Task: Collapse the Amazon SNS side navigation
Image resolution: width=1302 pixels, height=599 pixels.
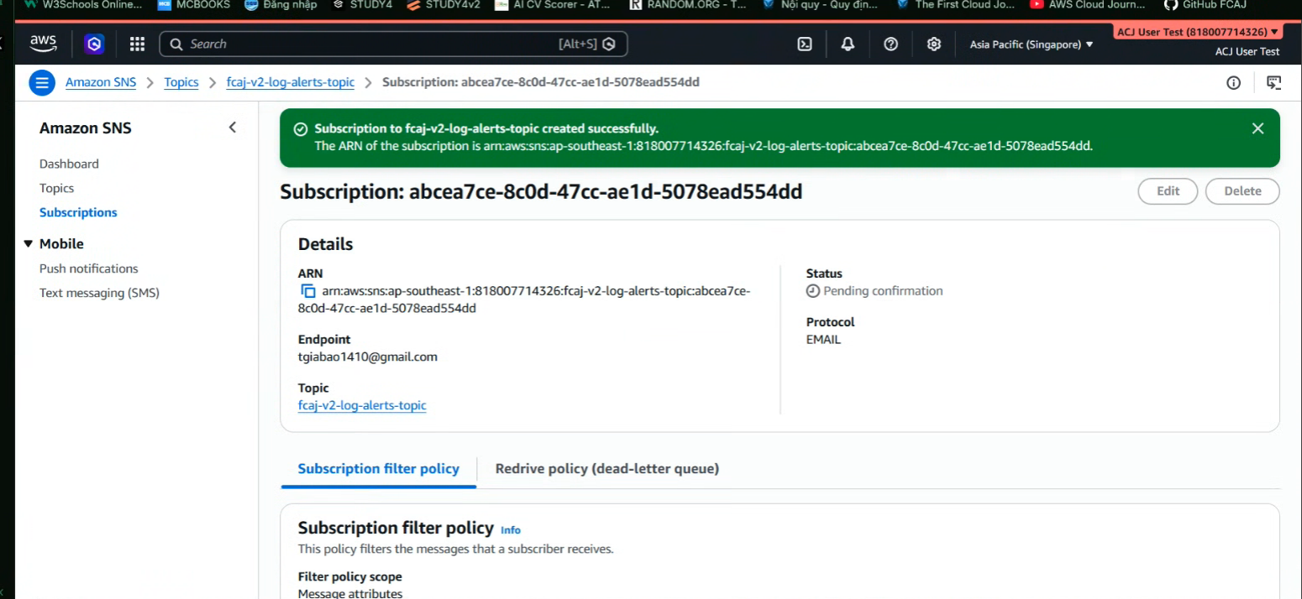Action: coord(232,128)
